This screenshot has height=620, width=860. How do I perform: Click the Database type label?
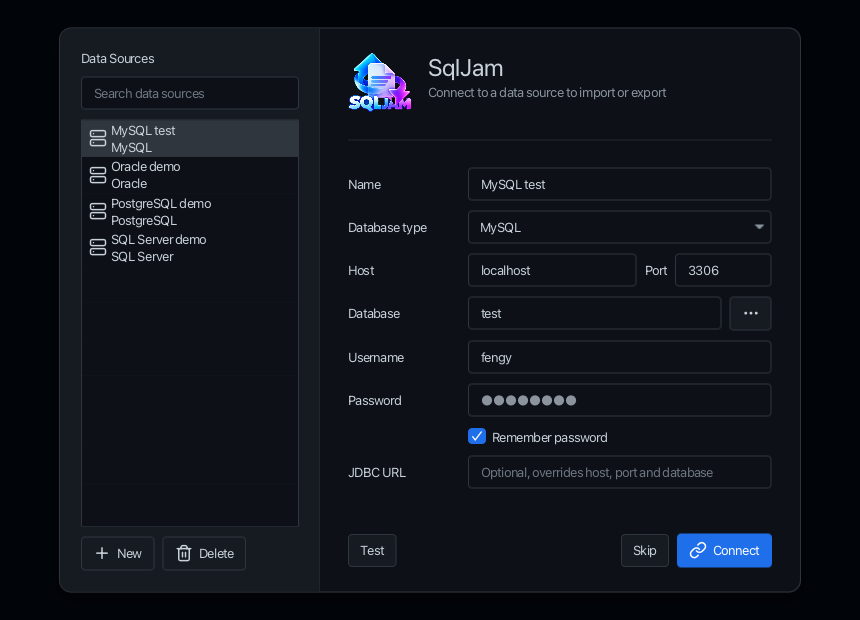(387, 228)
